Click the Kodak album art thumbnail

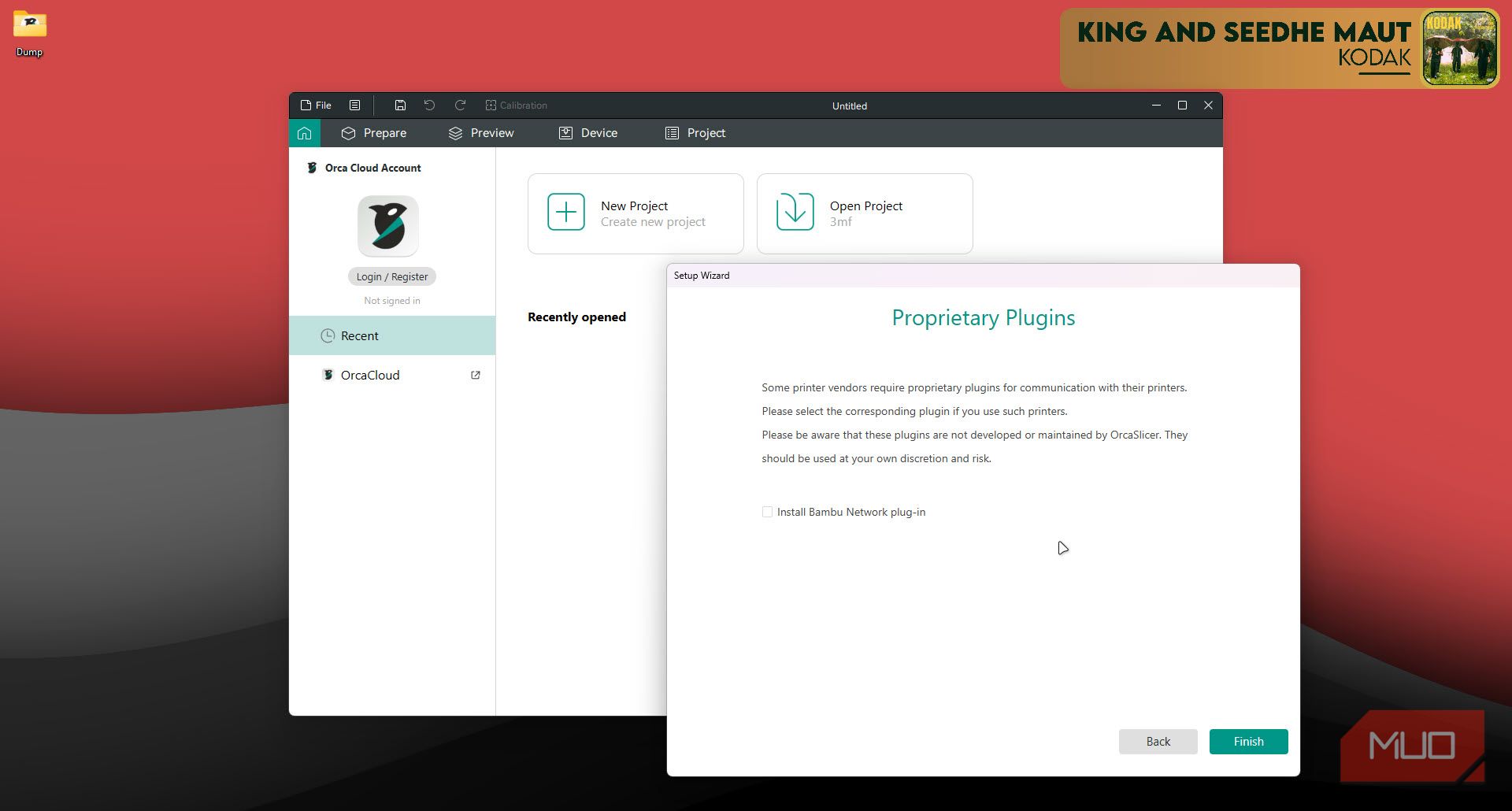tap(1460, 48)
